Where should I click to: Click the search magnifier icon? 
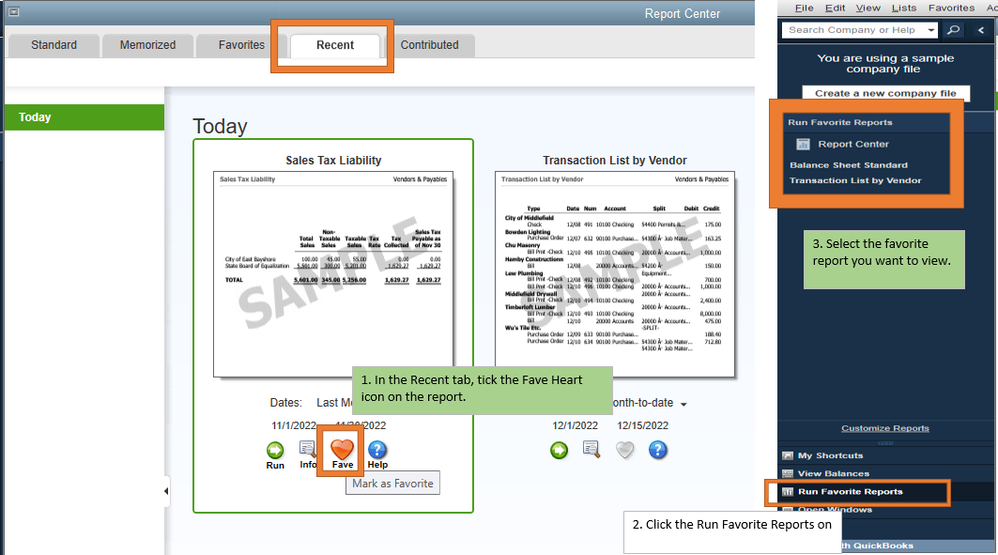click(953, 30)
